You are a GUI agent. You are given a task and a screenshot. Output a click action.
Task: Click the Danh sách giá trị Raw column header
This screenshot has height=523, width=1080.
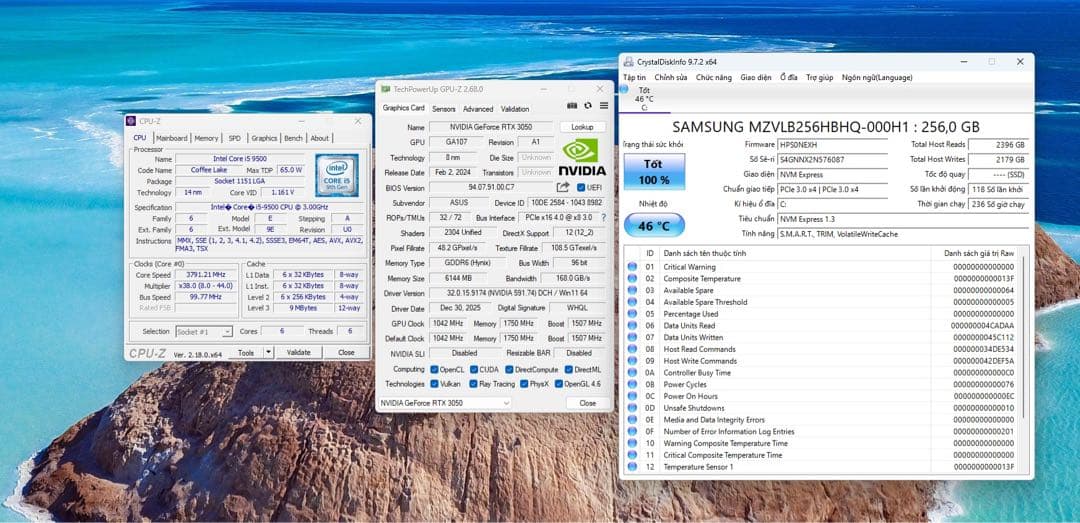click(979, 253)
